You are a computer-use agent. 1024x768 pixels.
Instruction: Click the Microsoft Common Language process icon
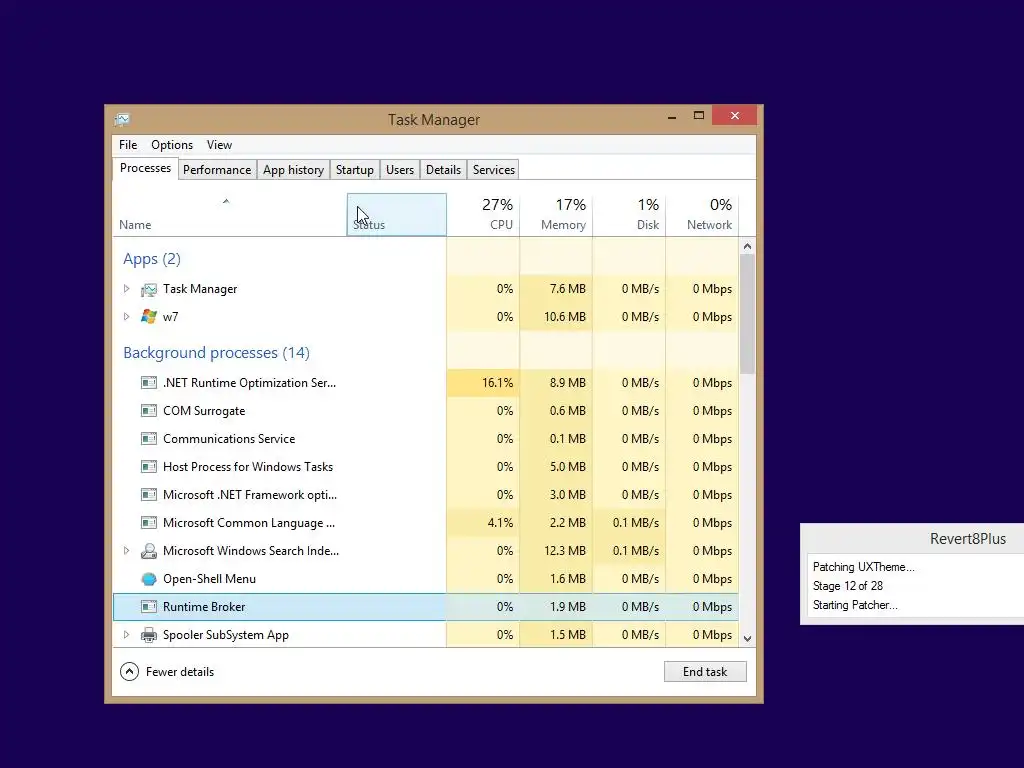pyautogui.click(x=149, y=523)
